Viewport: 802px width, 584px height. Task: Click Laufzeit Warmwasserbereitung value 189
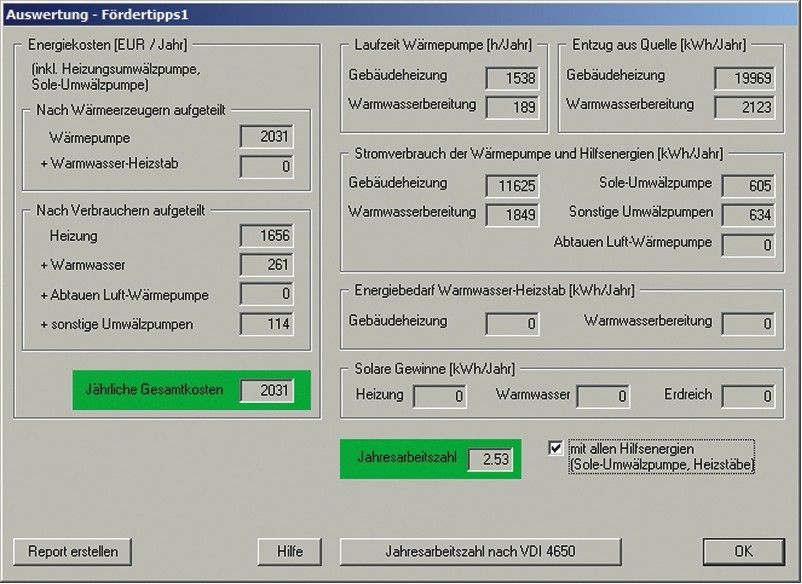point(512,107)
